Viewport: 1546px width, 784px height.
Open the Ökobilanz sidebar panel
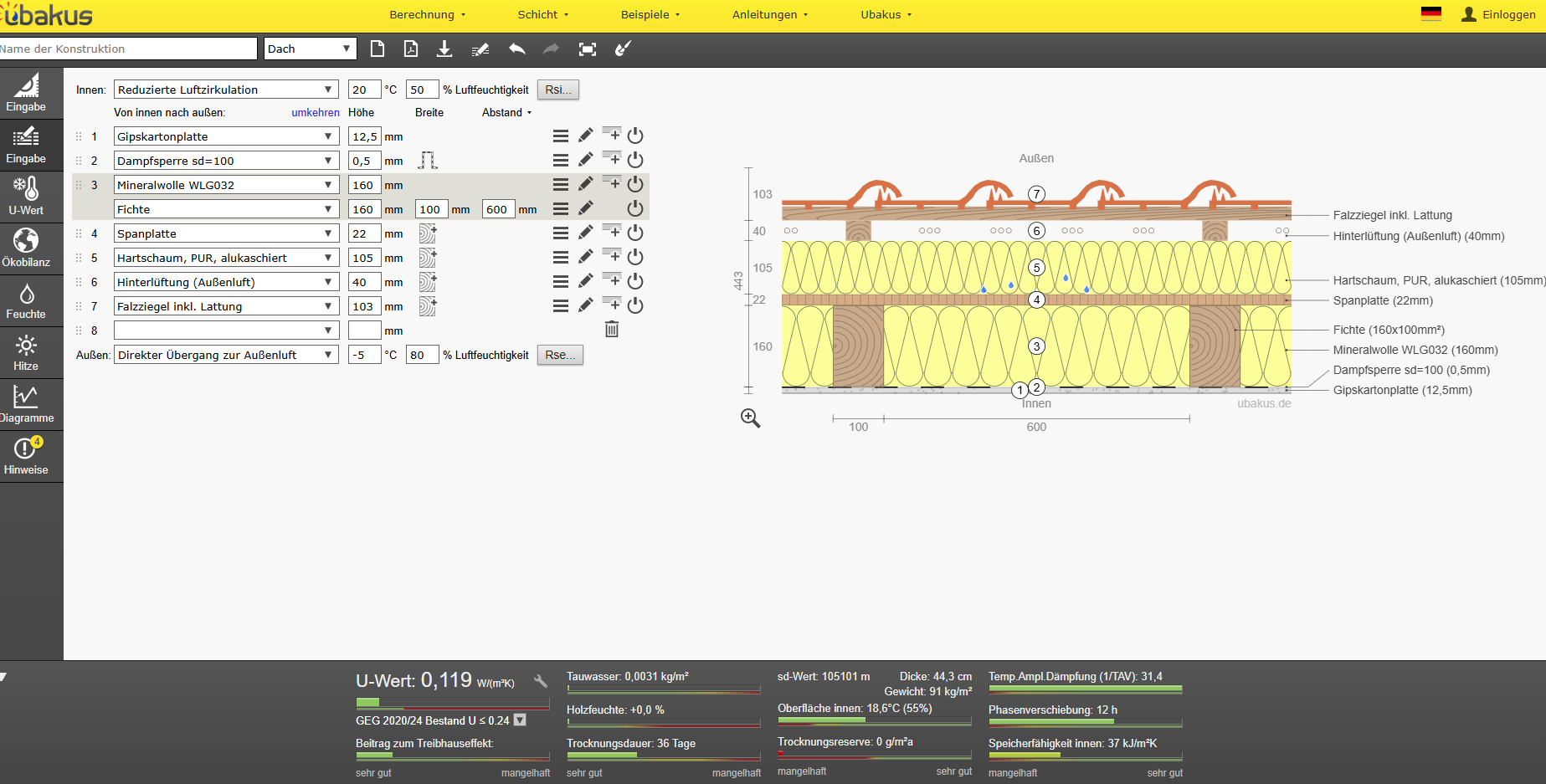tap(26, 249)
